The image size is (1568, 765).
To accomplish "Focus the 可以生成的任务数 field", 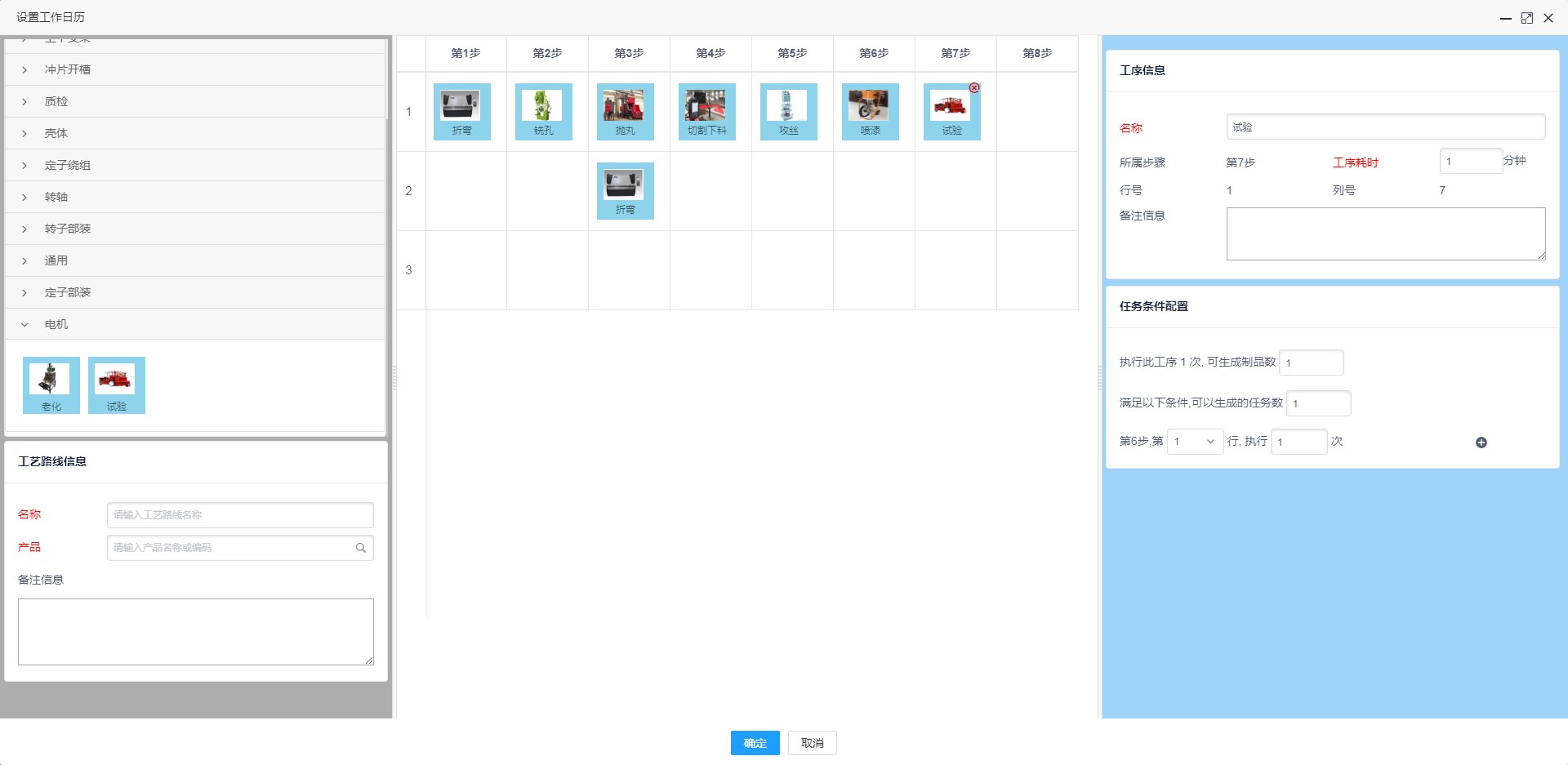I will 1318,403.
